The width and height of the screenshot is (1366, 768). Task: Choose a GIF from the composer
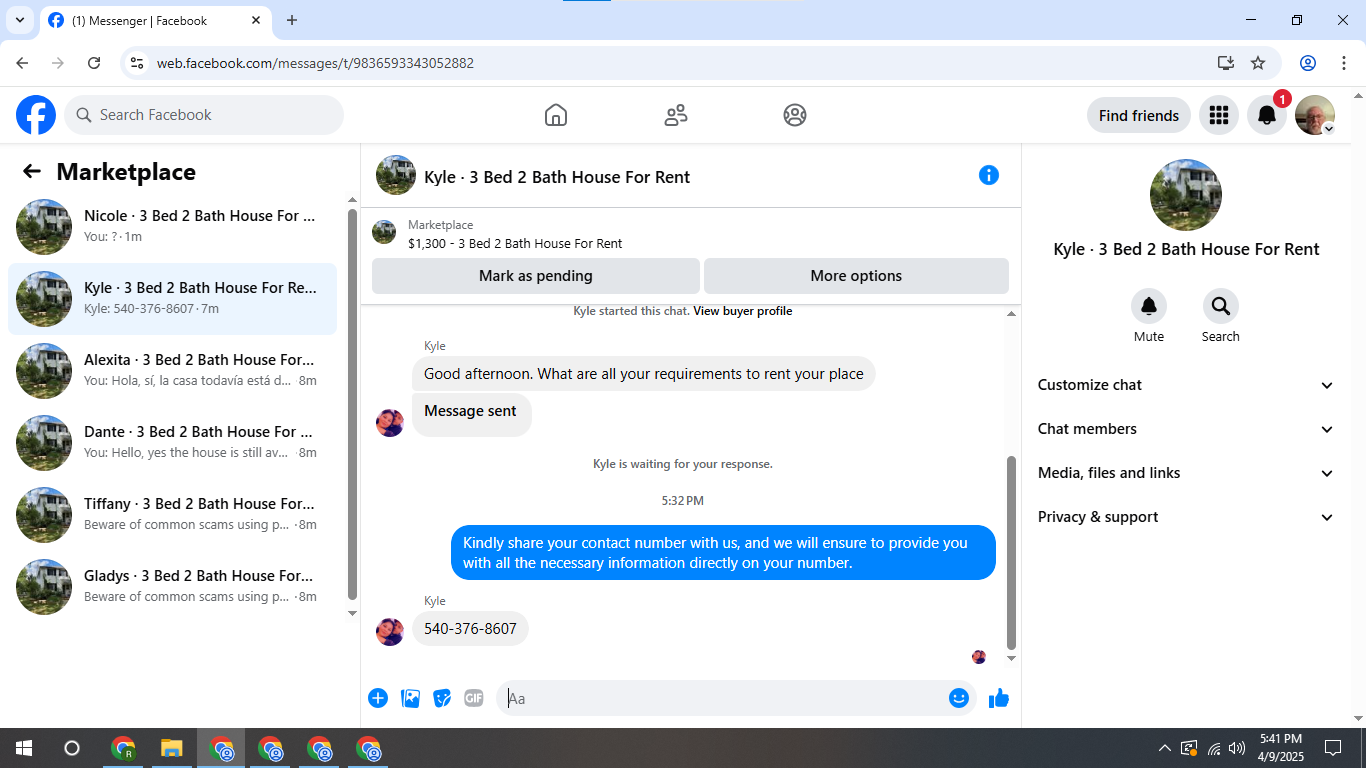tap(474, 698)
